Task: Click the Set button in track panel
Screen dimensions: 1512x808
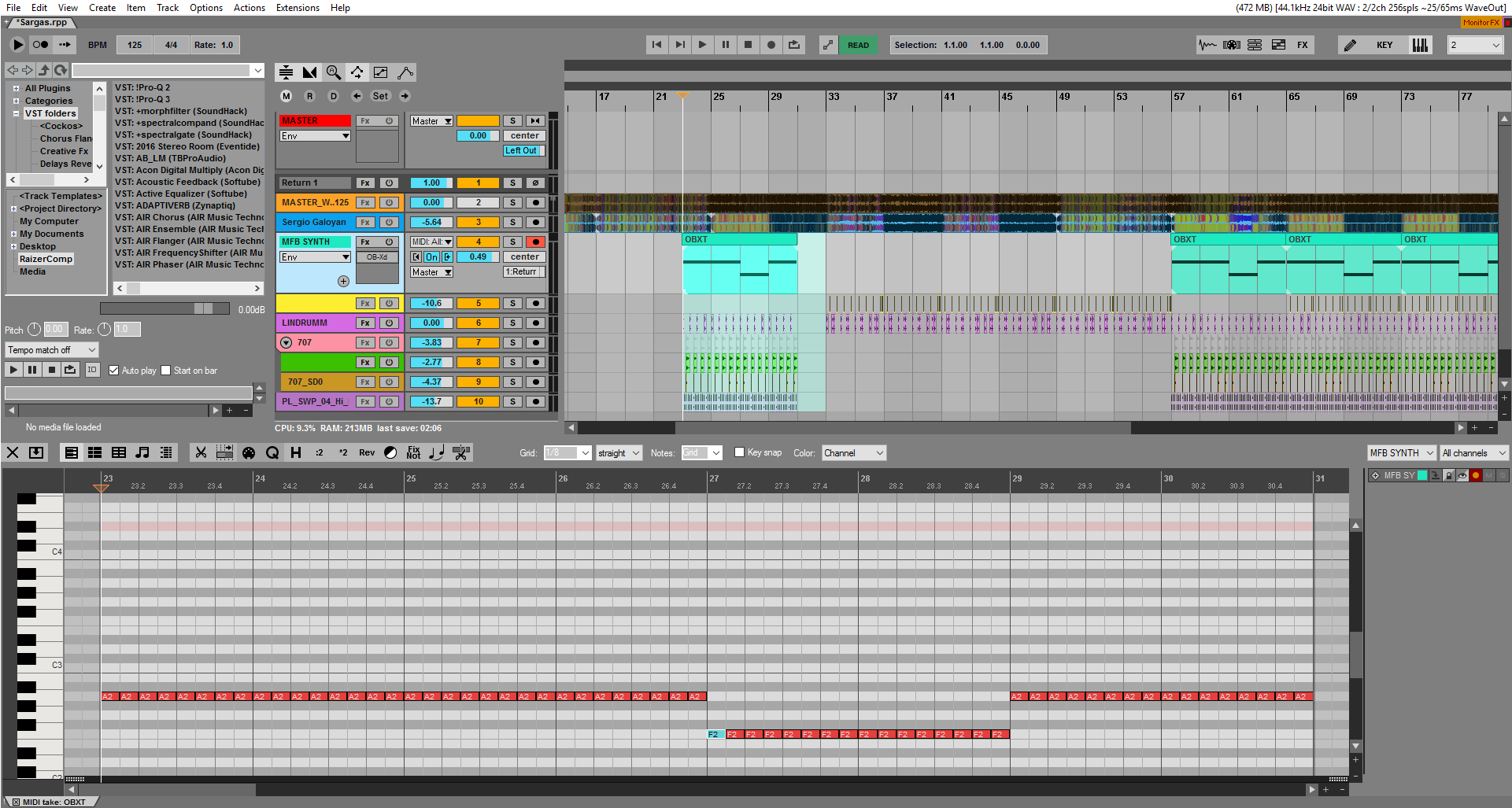Action: coord(380,96)
